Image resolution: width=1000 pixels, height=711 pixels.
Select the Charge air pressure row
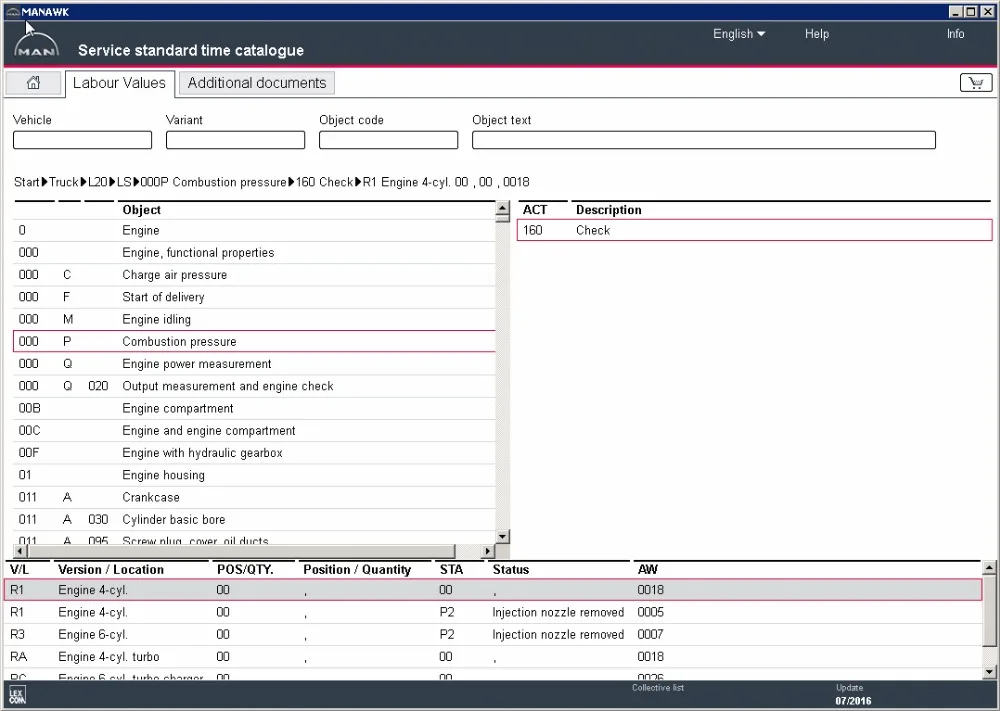point(254,275)
